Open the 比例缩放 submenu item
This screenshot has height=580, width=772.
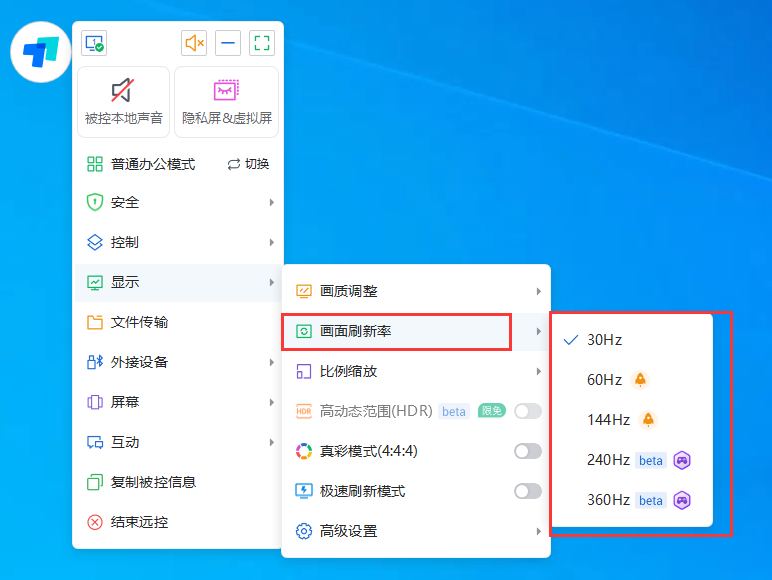pos(416,371)
